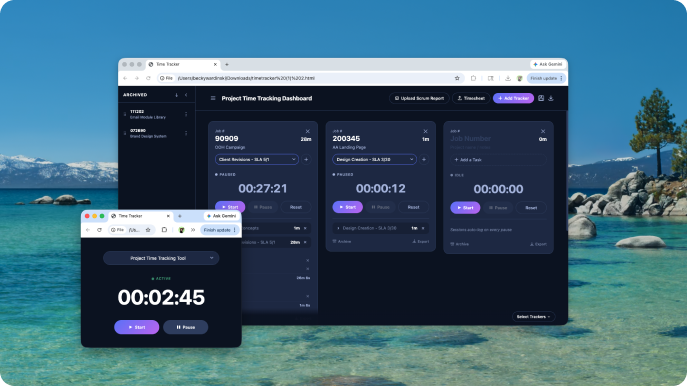Open the downloads icon in main browser toolbar
The height and width of the screenshot is (386, 687).
pos(508,78)
